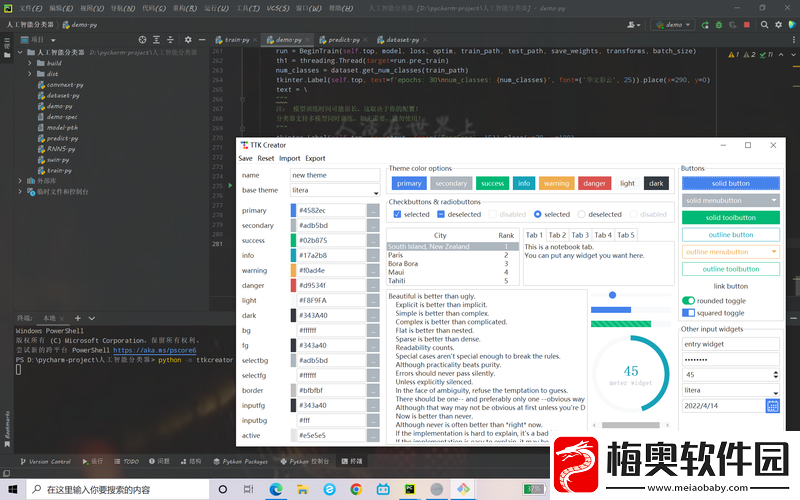Click the outline button
This screenshot has height=500, width=800.
731,235
